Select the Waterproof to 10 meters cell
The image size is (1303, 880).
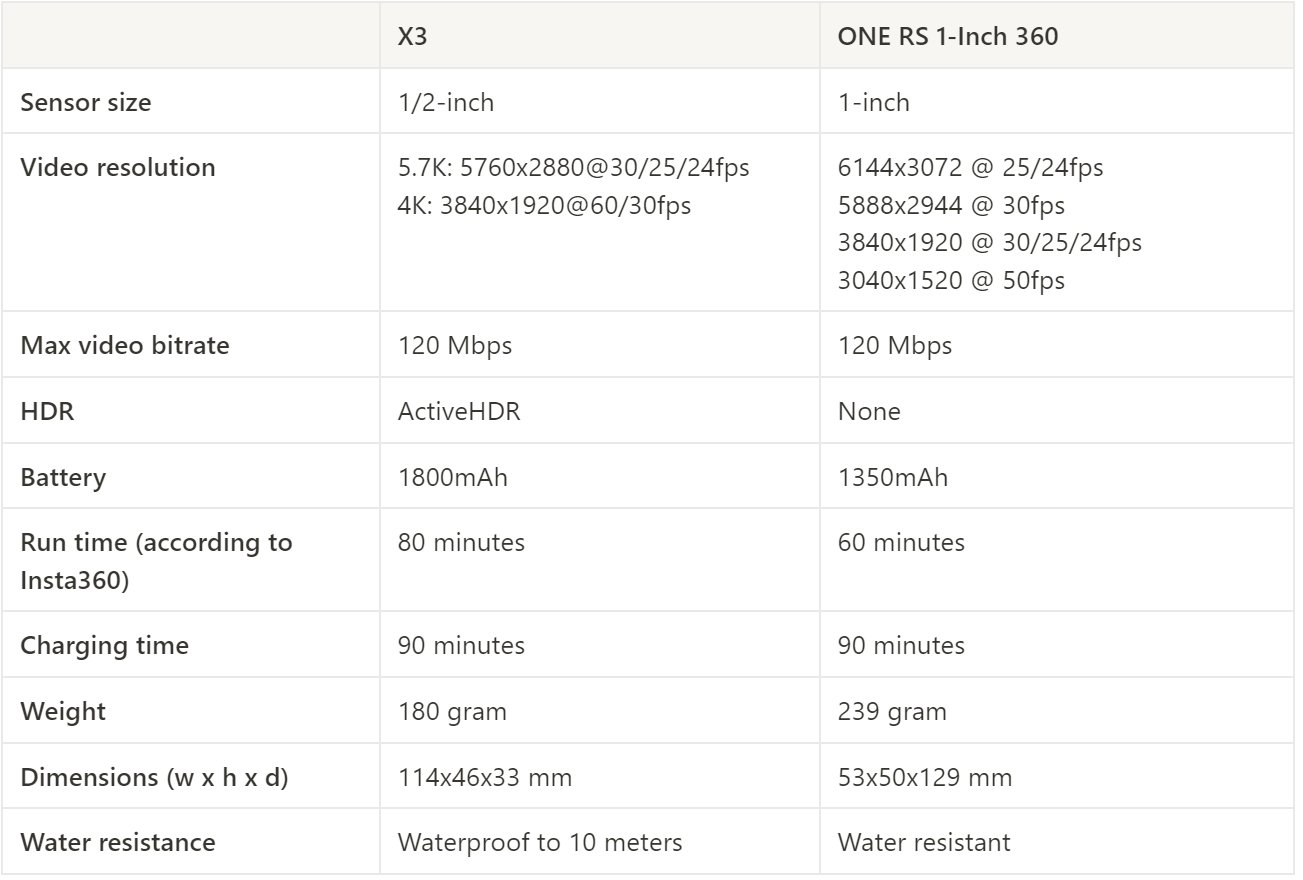[540, 843]
